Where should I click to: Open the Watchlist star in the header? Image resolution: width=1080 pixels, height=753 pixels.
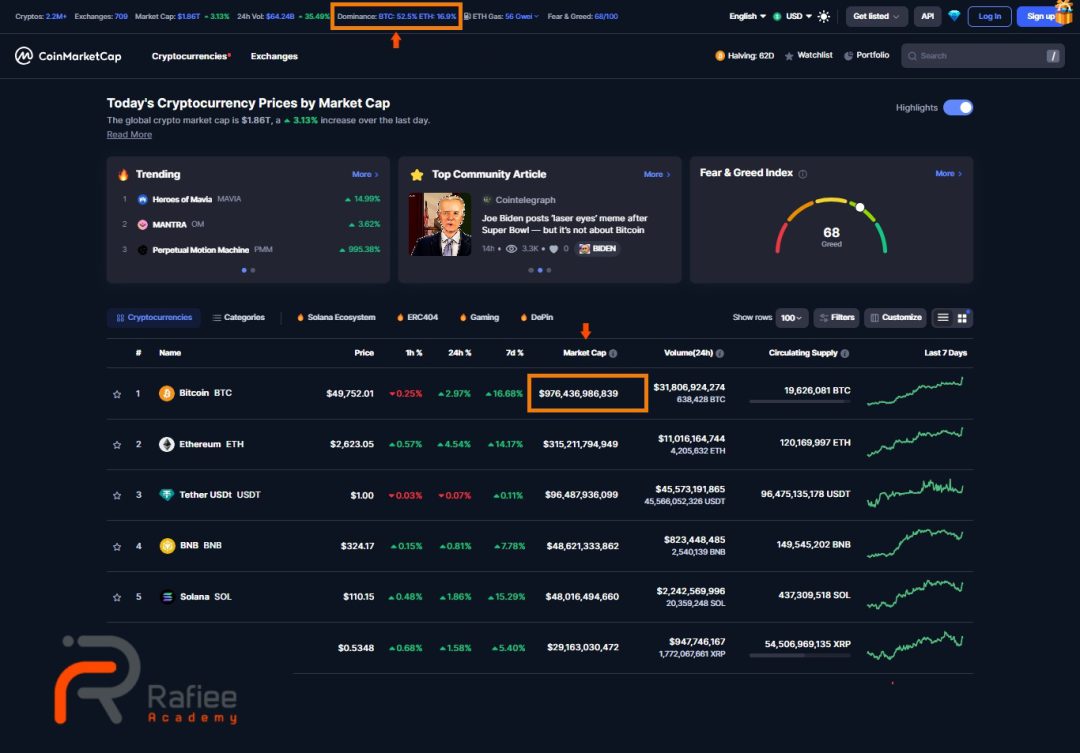pos(789,56)
